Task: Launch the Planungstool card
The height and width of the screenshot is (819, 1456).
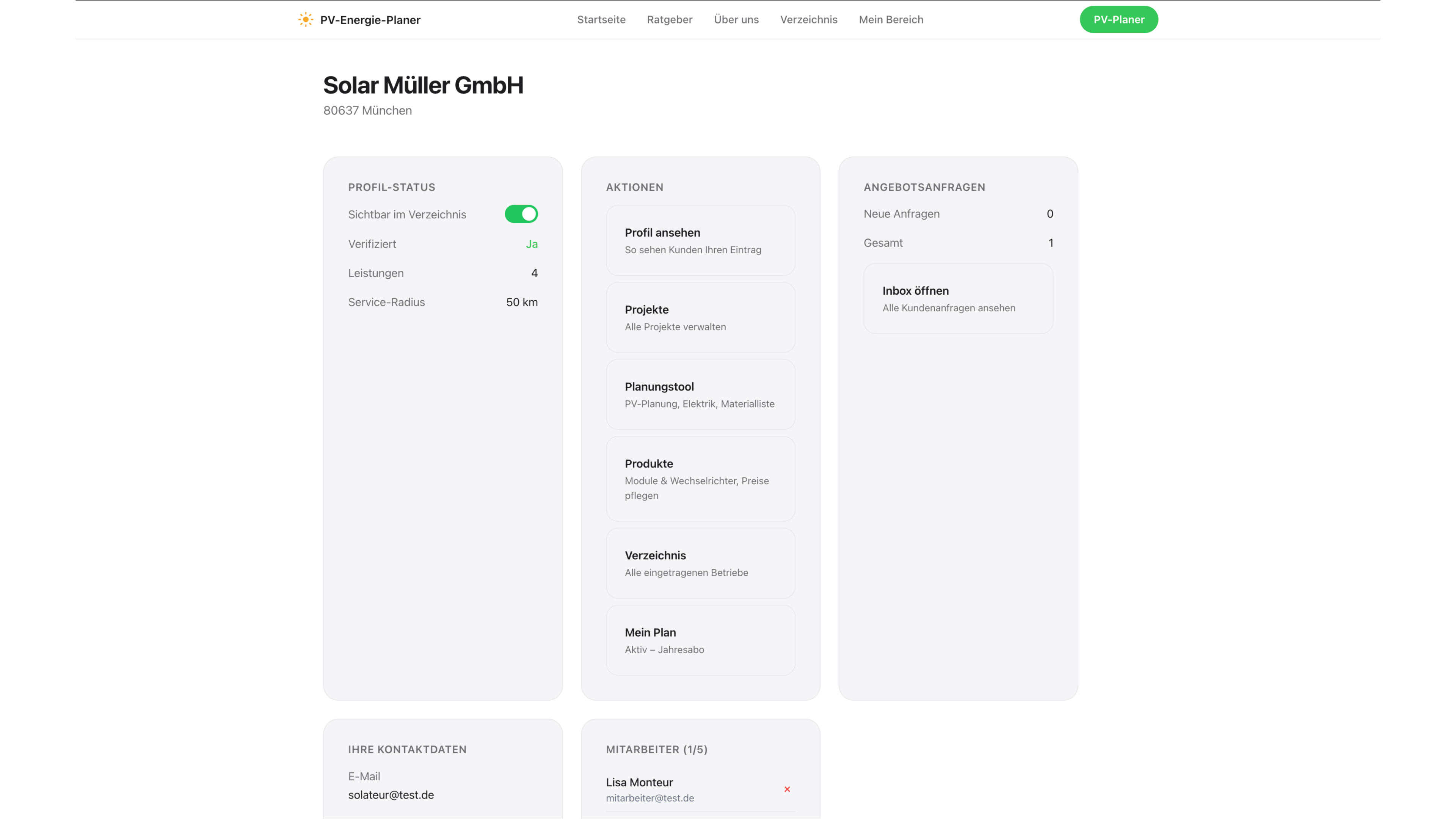Action: (x=700, y=394)
